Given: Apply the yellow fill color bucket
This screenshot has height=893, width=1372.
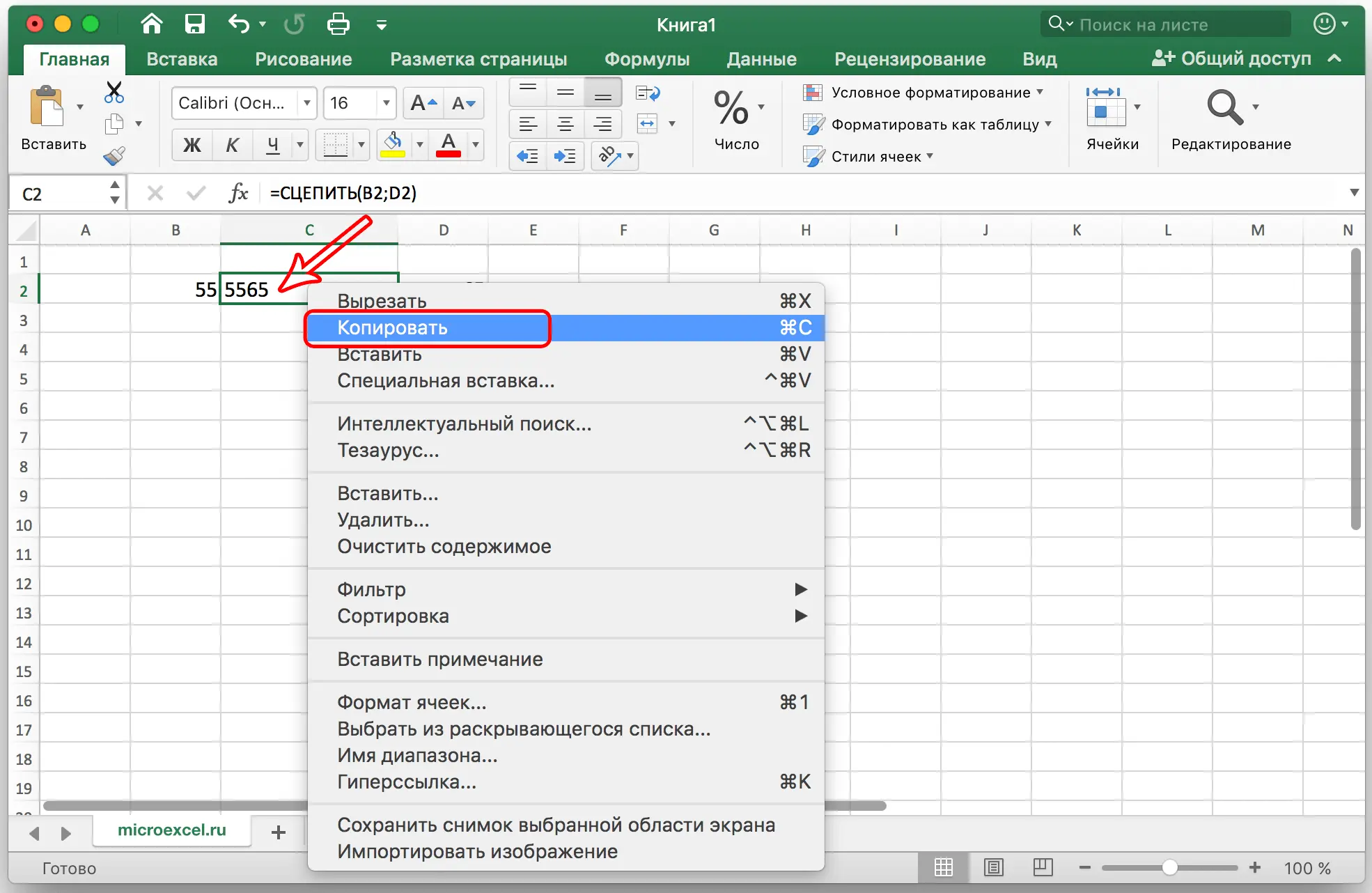Looking at the screenshot, I should [x=393, y=145].
